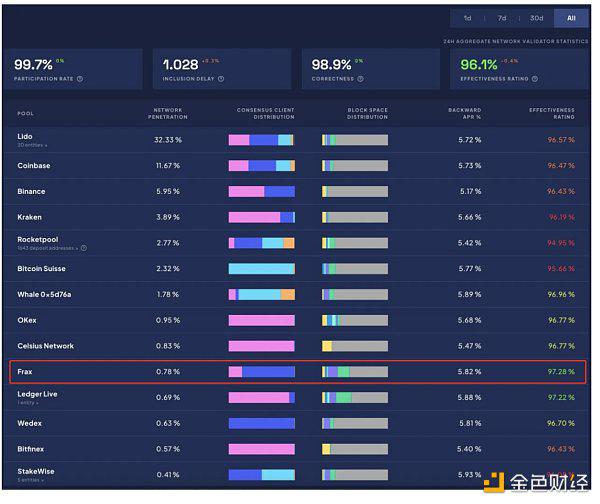Click StakeWise network penetration 0.41 %
The height and width of the screenshot is (504, 600).
click(x=168, y=475)
